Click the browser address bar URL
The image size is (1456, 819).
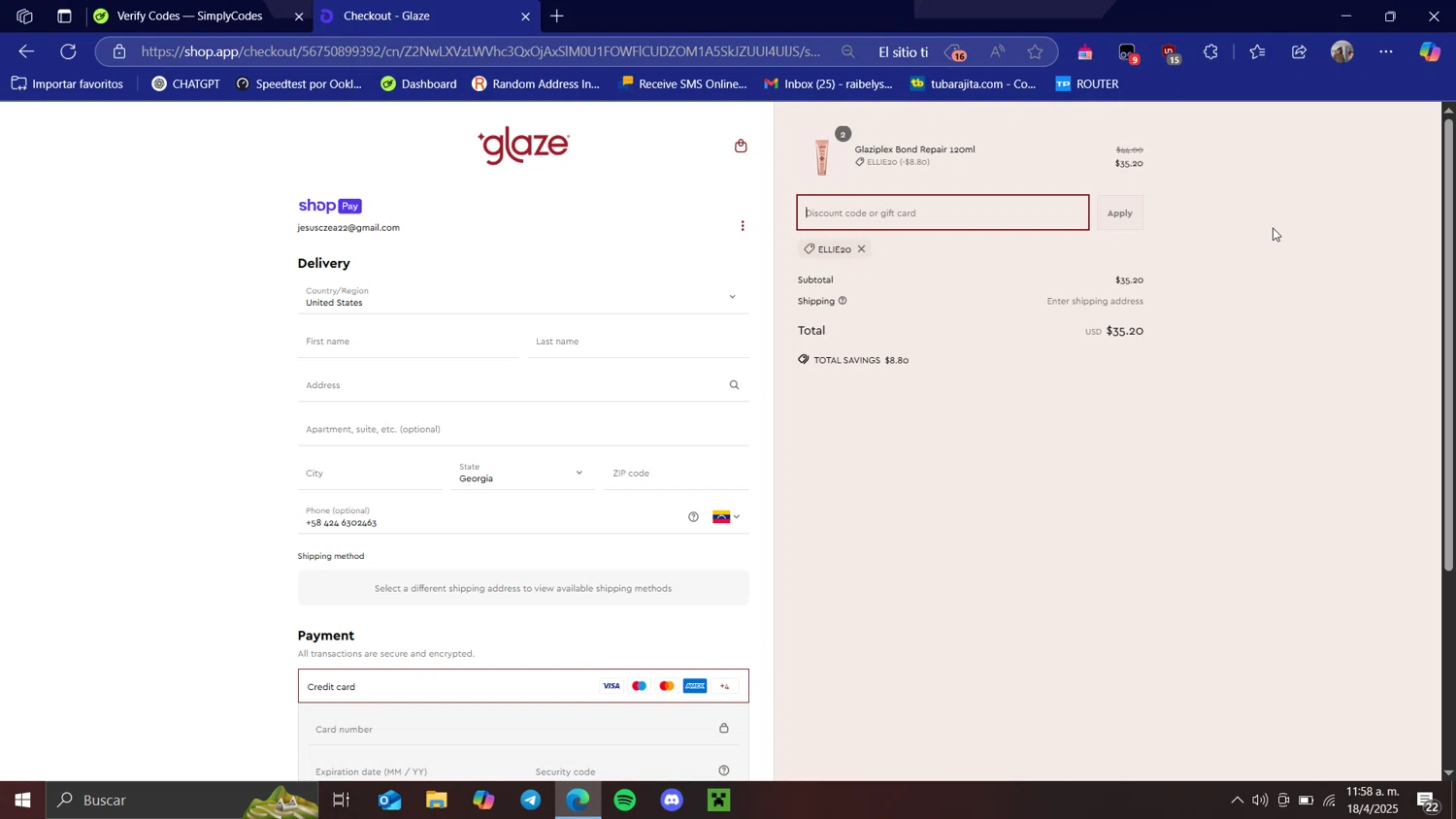(480, 52)
